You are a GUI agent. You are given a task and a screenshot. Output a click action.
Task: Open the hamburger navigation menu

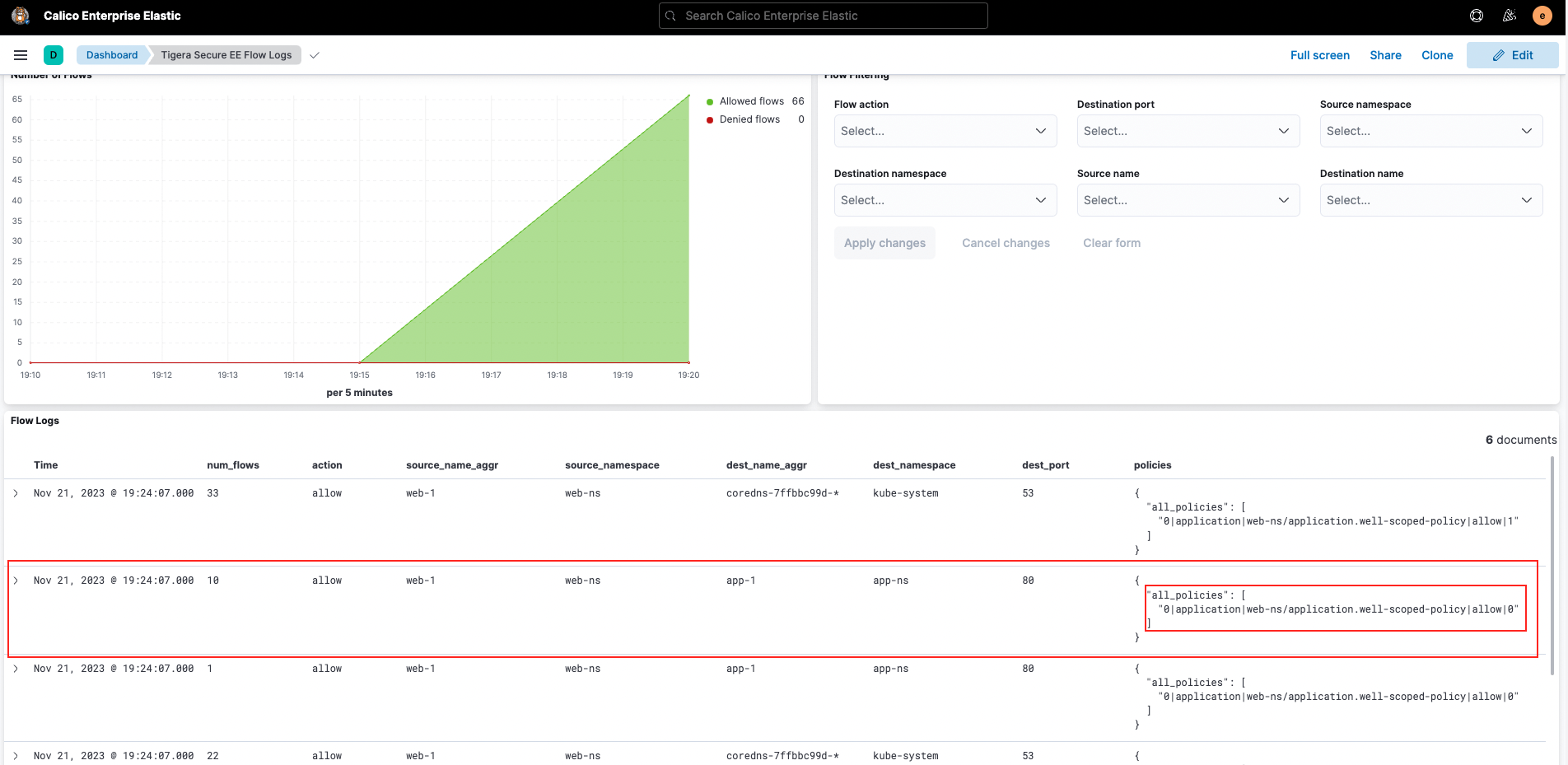tap(21, 55)
